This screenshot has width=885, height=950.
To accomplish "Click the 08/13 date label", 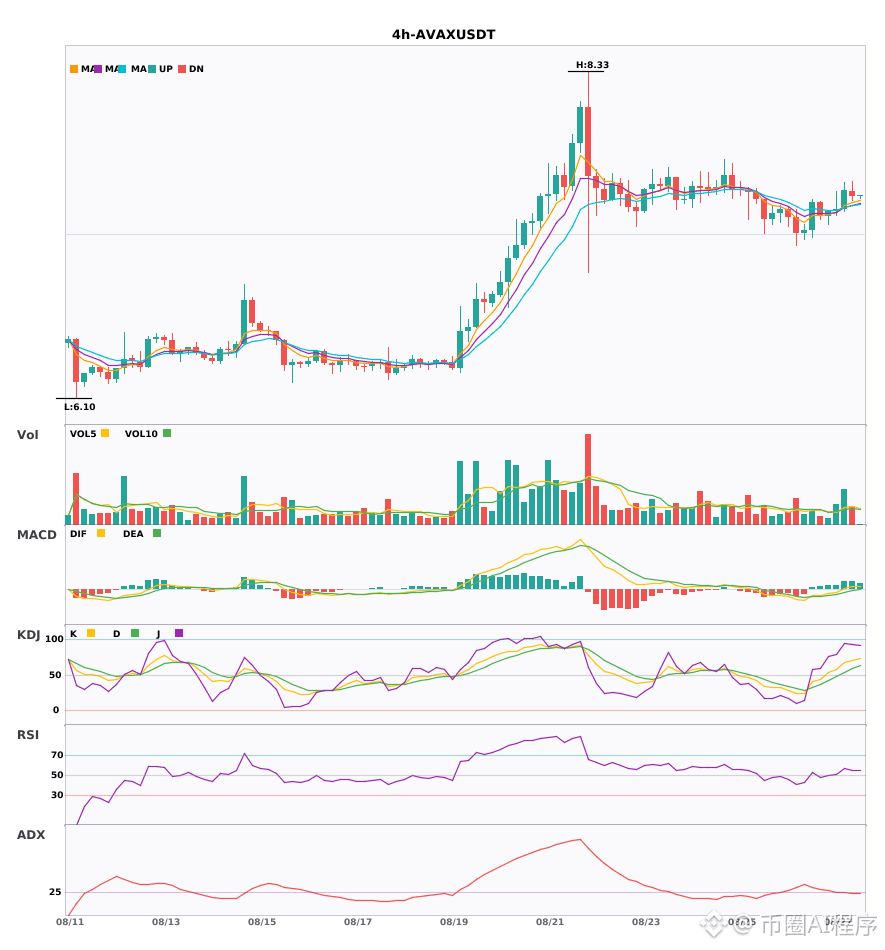I will point(166,922).
